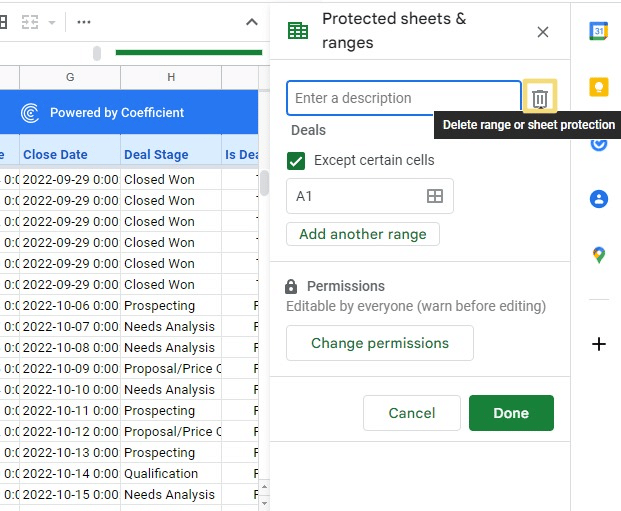The image size is (621, 511).
Task: Open Google Maps sidebar icon
Action: pos(599,255)
